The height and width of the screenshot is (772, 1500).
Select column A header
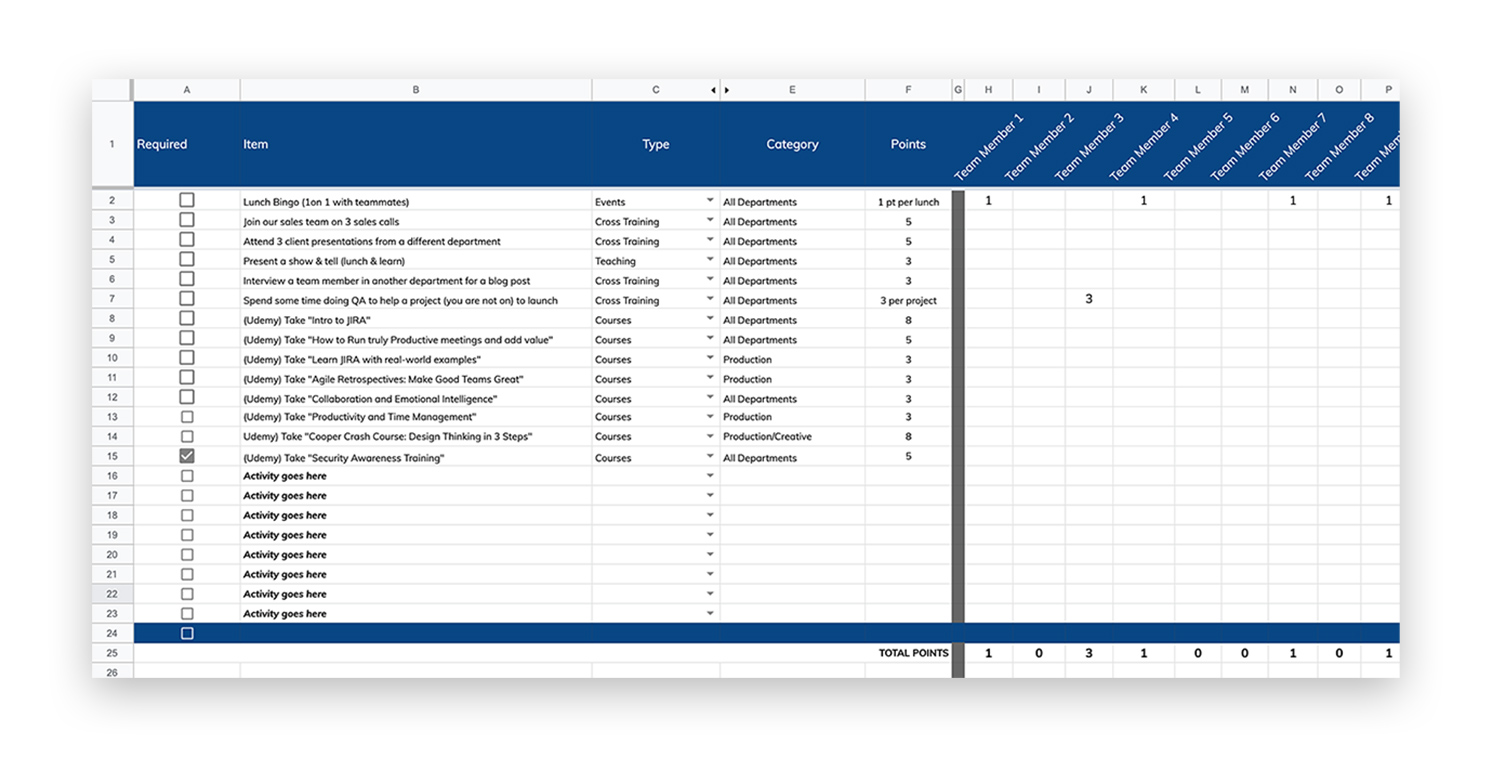tap(187, 90)
